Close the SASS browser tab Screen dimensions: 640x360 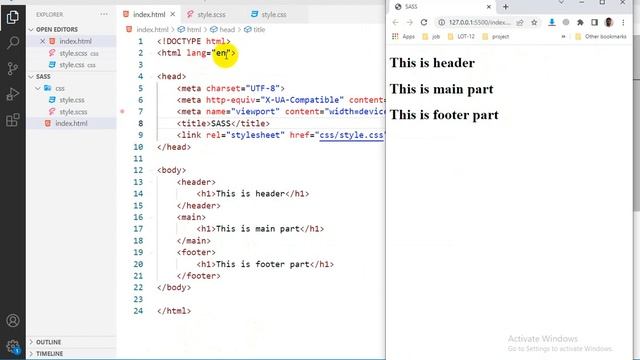(x=489, y=7)
